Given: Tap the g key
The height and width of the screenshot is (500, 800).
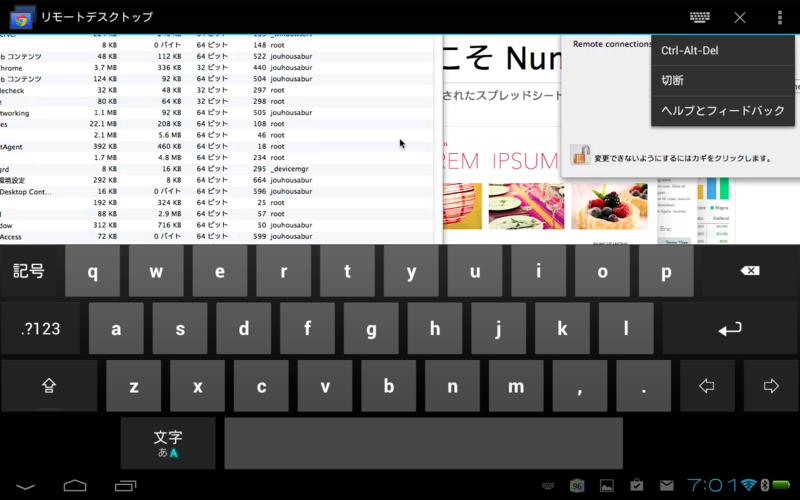Looking at the screenshot, I should pos(371,329).
